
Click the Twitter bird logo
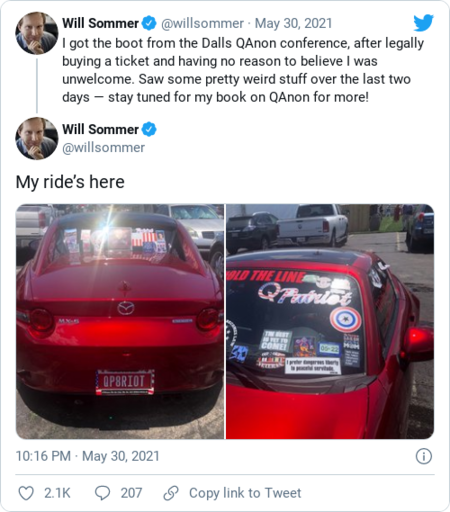click(x=423, y=22)
